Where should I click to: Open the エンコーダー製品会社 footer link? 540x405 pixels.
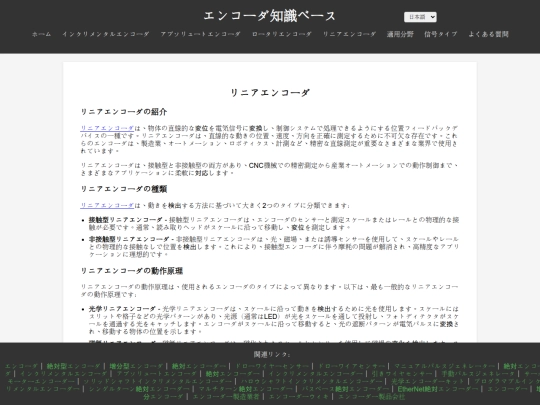(372, 396)
